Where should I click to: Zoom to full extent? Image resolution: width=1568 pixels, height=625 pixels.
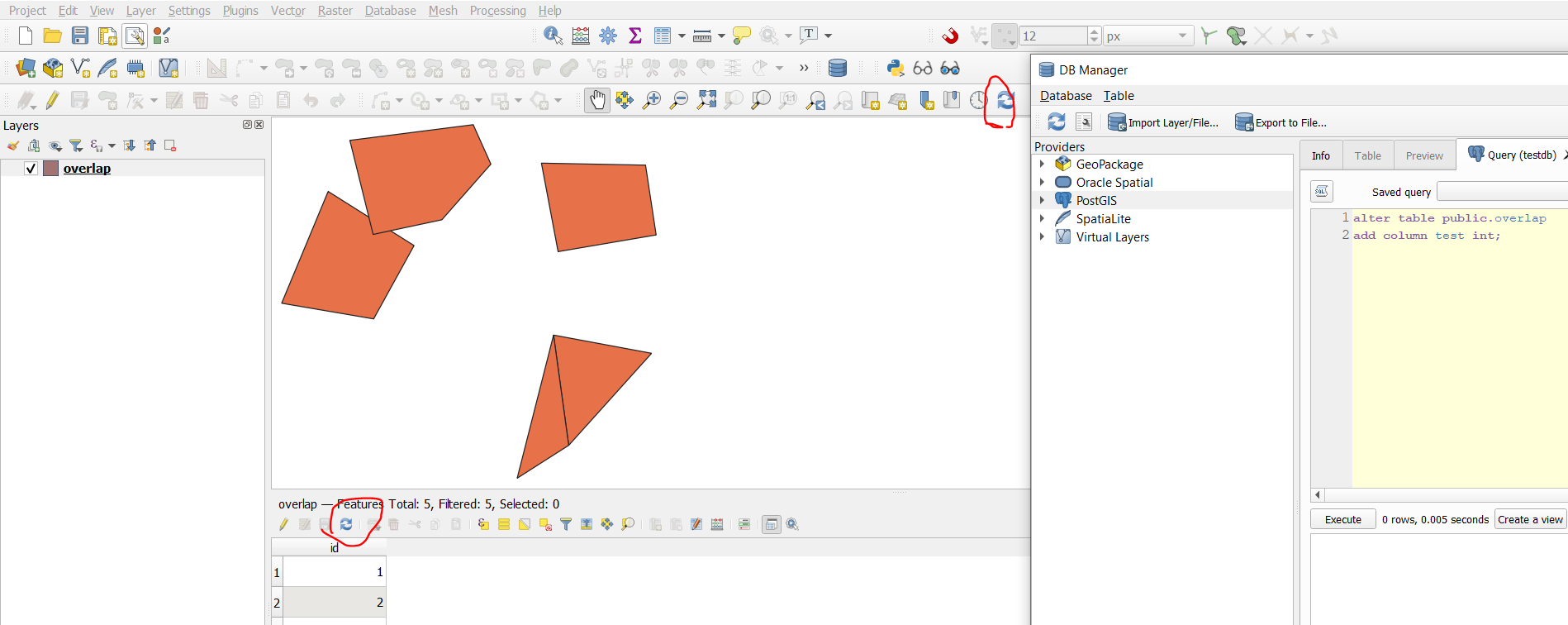706,100
